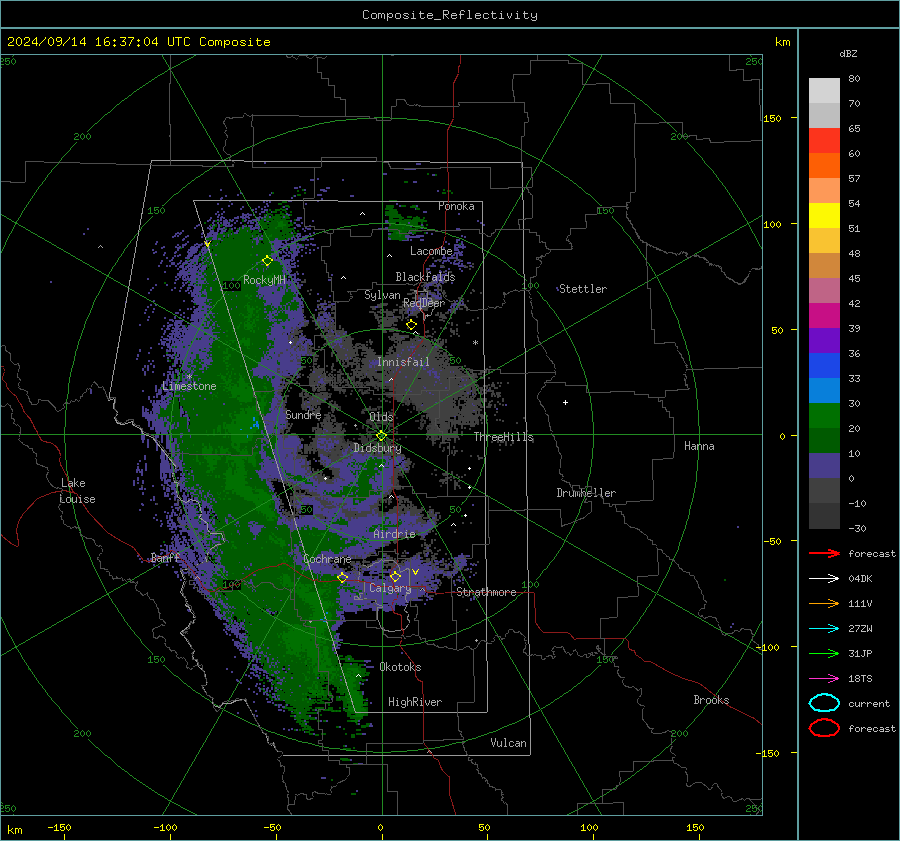Click the Strathmore label
This screenshot has height=841, width=900.
486,592
